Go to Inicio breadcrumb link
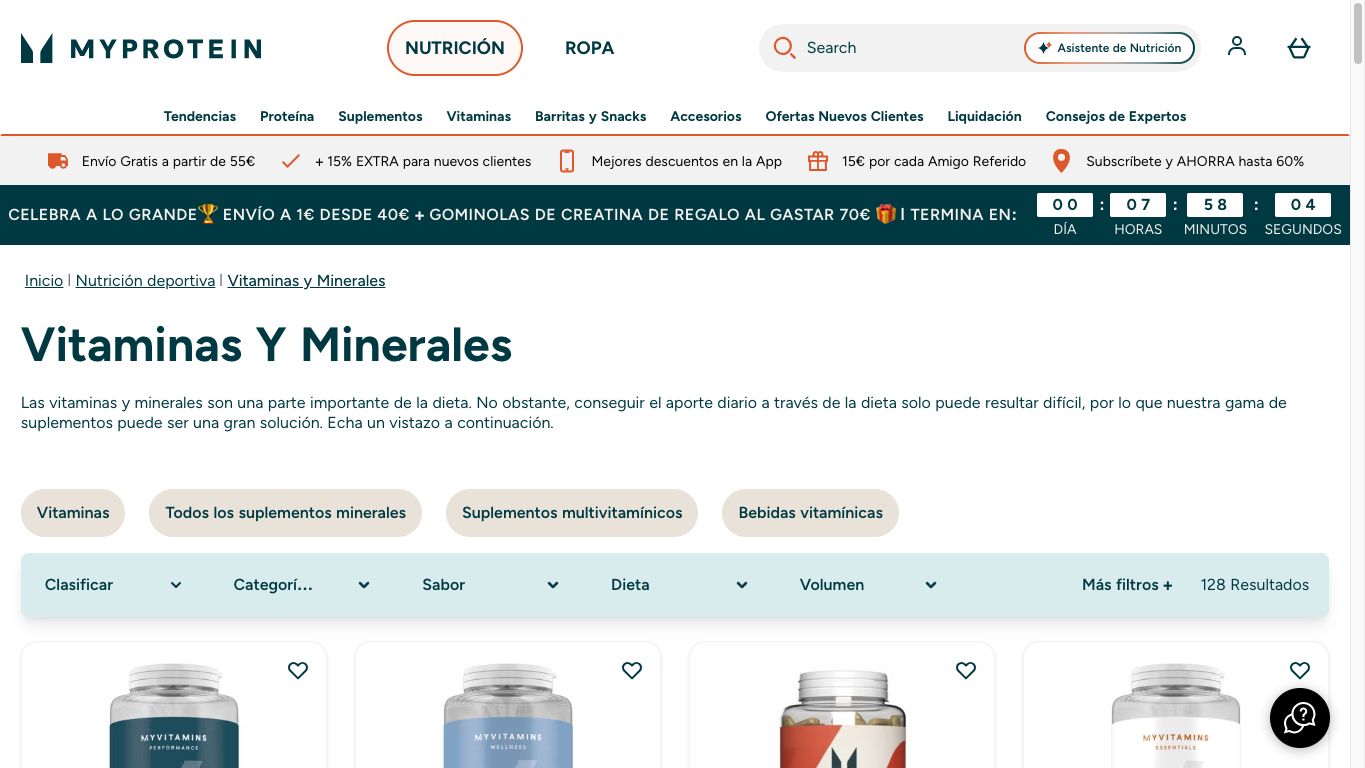 44,281
